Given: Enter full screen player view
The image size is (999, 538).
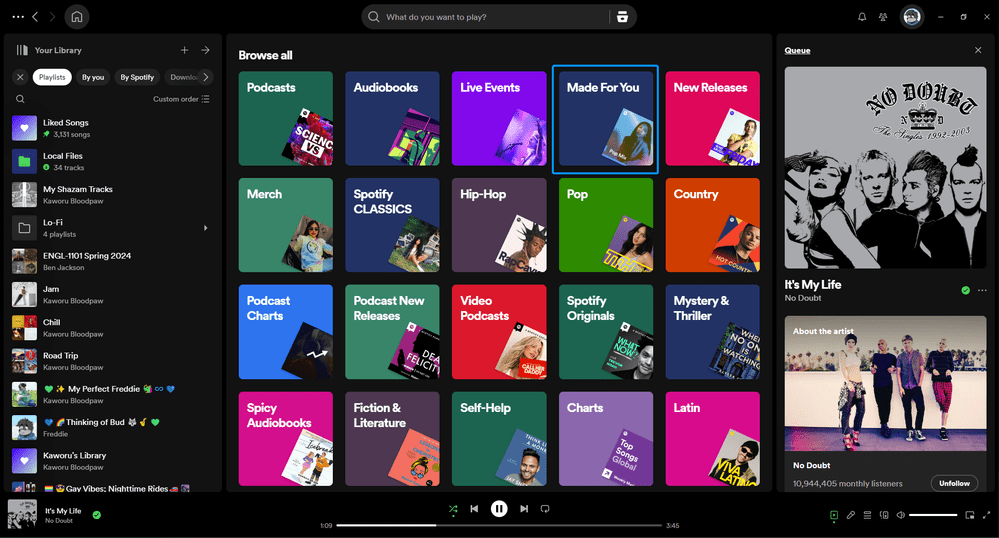Looking at the screenshot, I should coord(986,515).
